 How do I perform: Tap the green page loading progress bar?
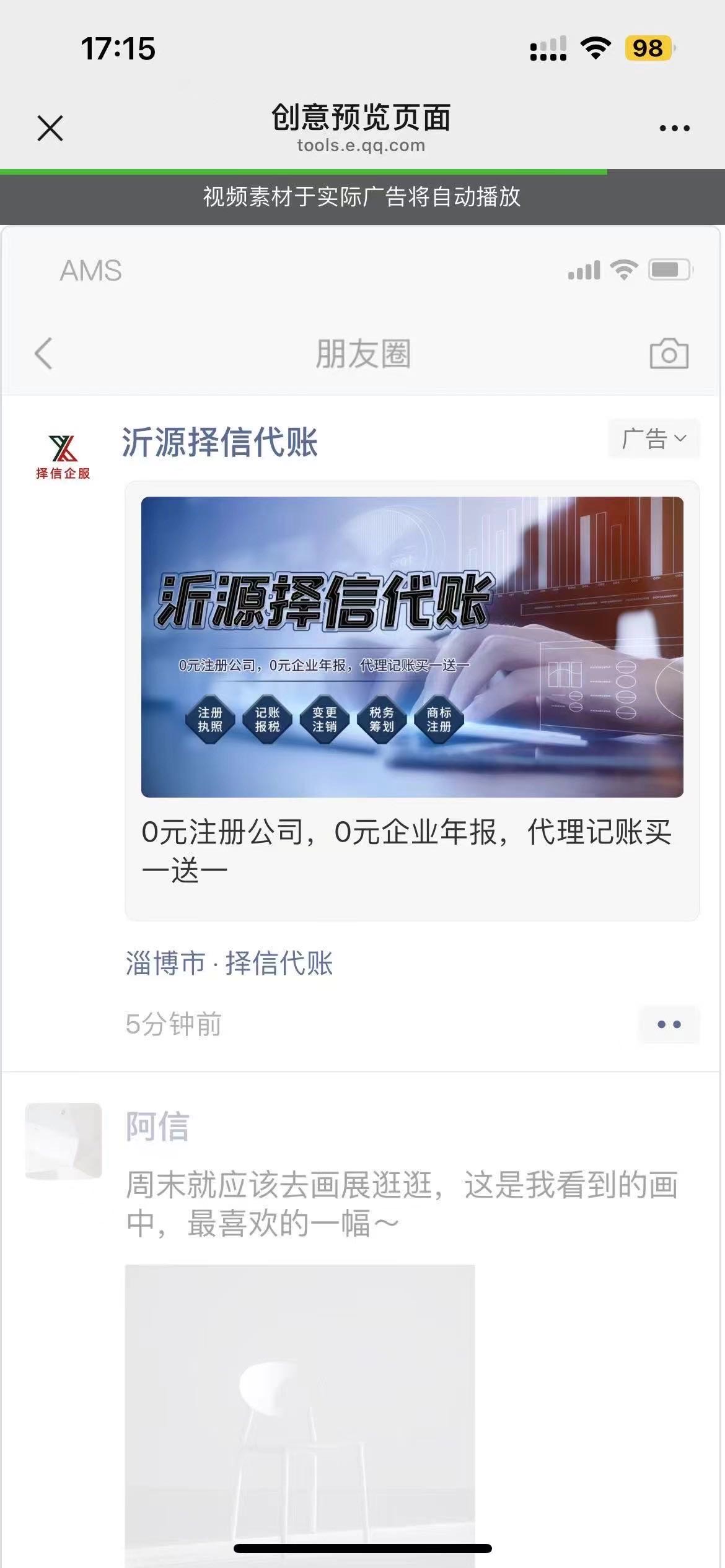(x=304, y=172)
